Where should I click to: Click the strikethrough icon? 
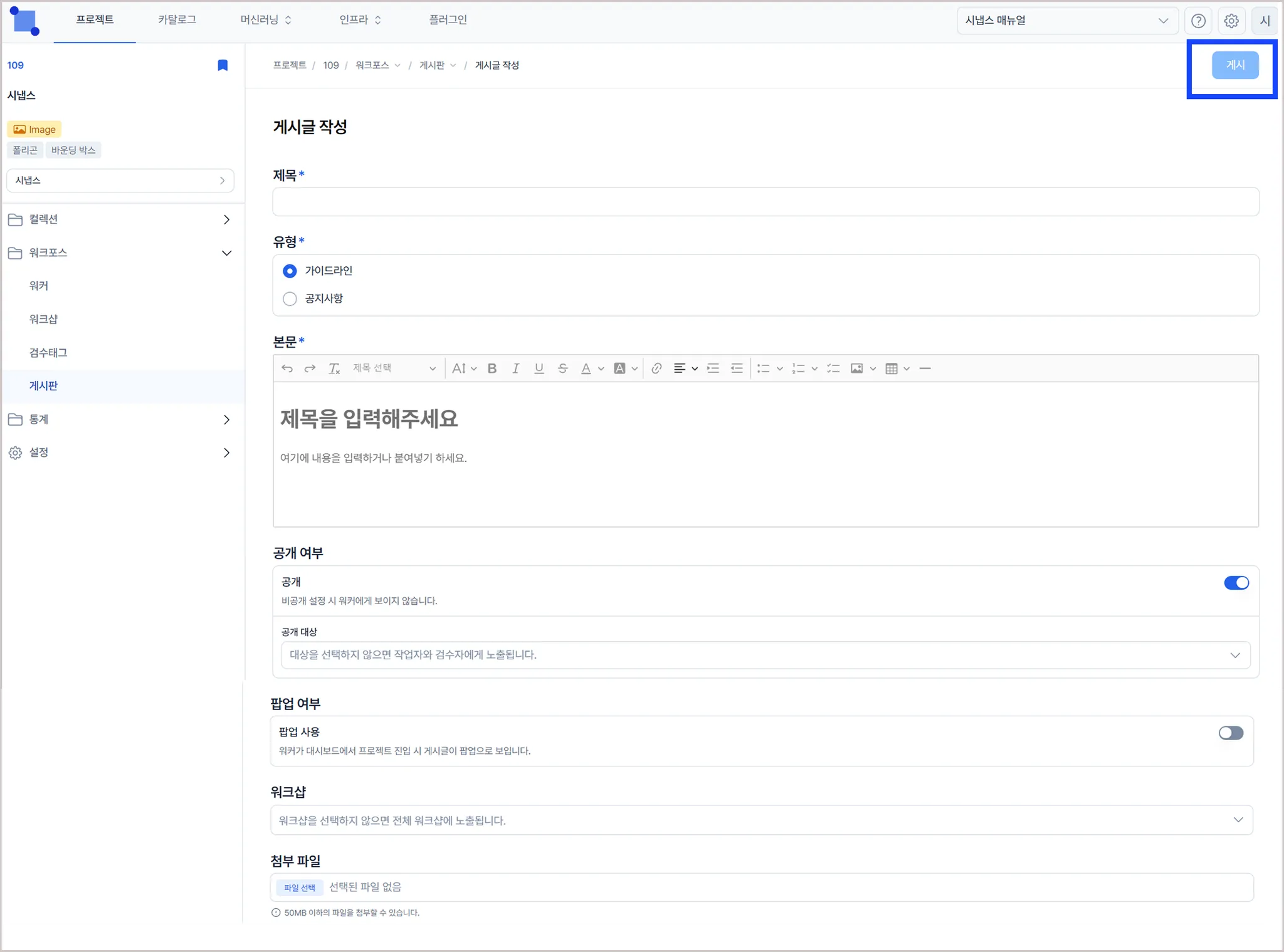562,369
